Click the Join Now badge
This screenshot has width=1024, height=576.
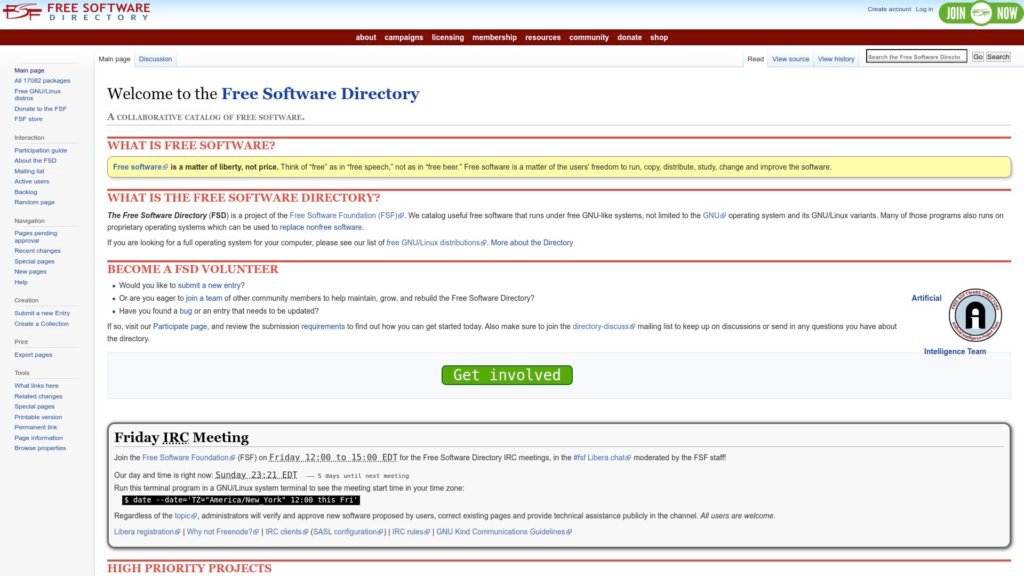point(981,13)
